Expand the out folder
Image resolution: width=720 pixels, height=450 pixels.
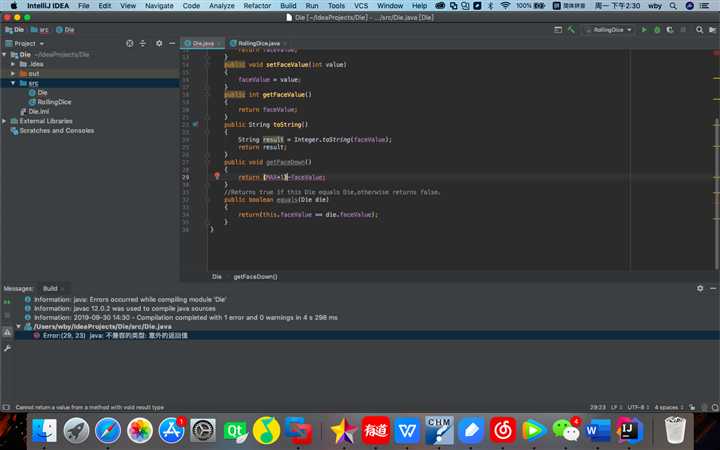pos(12,73)
